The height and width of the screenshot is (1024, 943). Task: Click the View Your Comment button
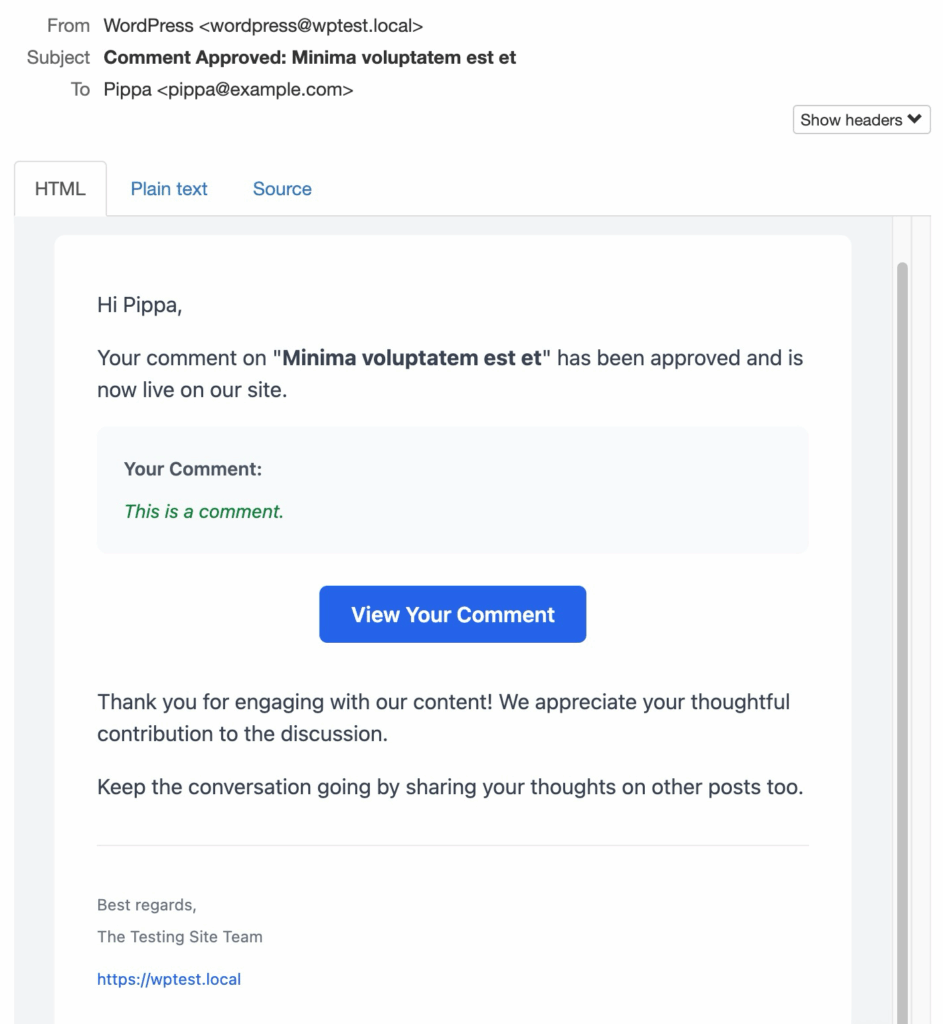[x=452, y=614]
